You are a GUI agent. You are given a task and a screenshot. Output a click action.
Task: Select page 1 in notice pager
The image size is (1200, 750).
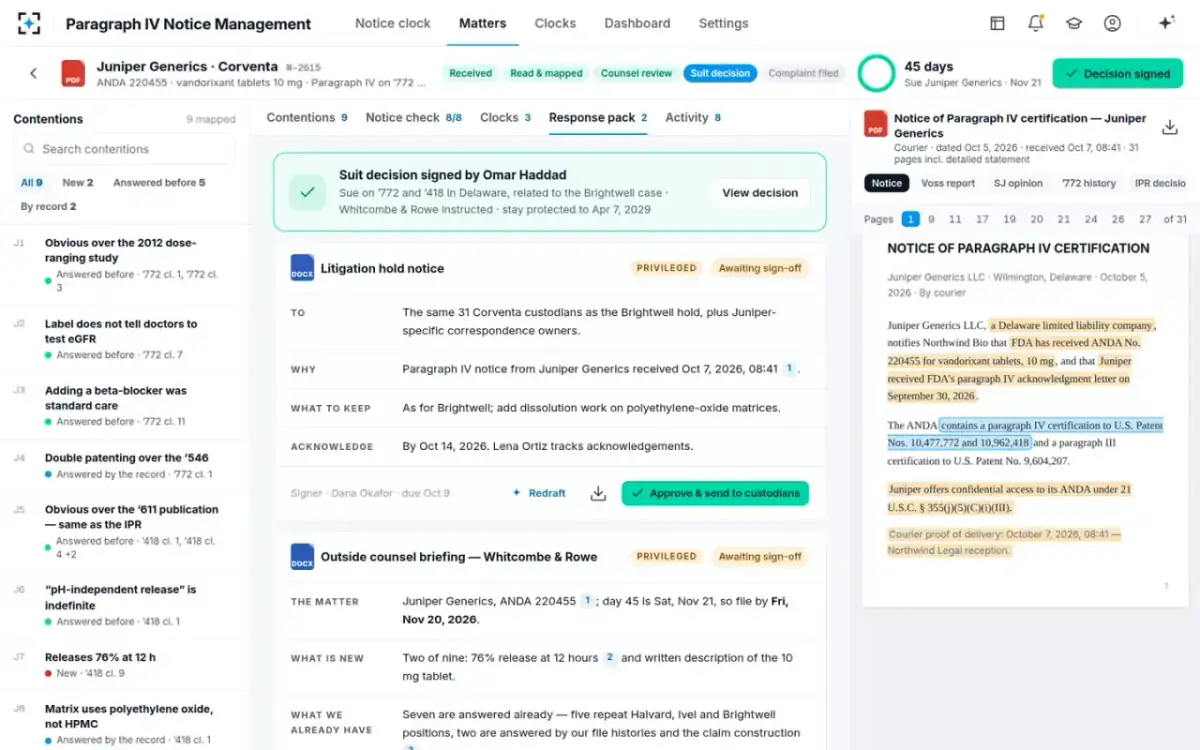[910, 219]
